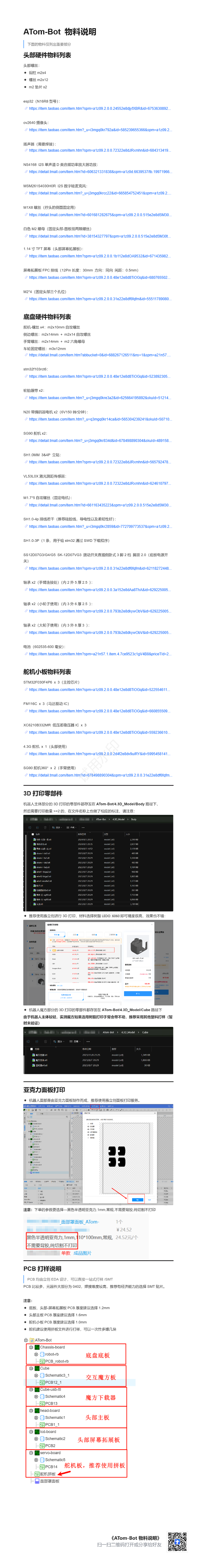Image resolution: width=197 pixels, height=1568 pixels.
Task: Open the SS12D07G3 拨动开关 Taobao link
Action: tap(100, 568)
